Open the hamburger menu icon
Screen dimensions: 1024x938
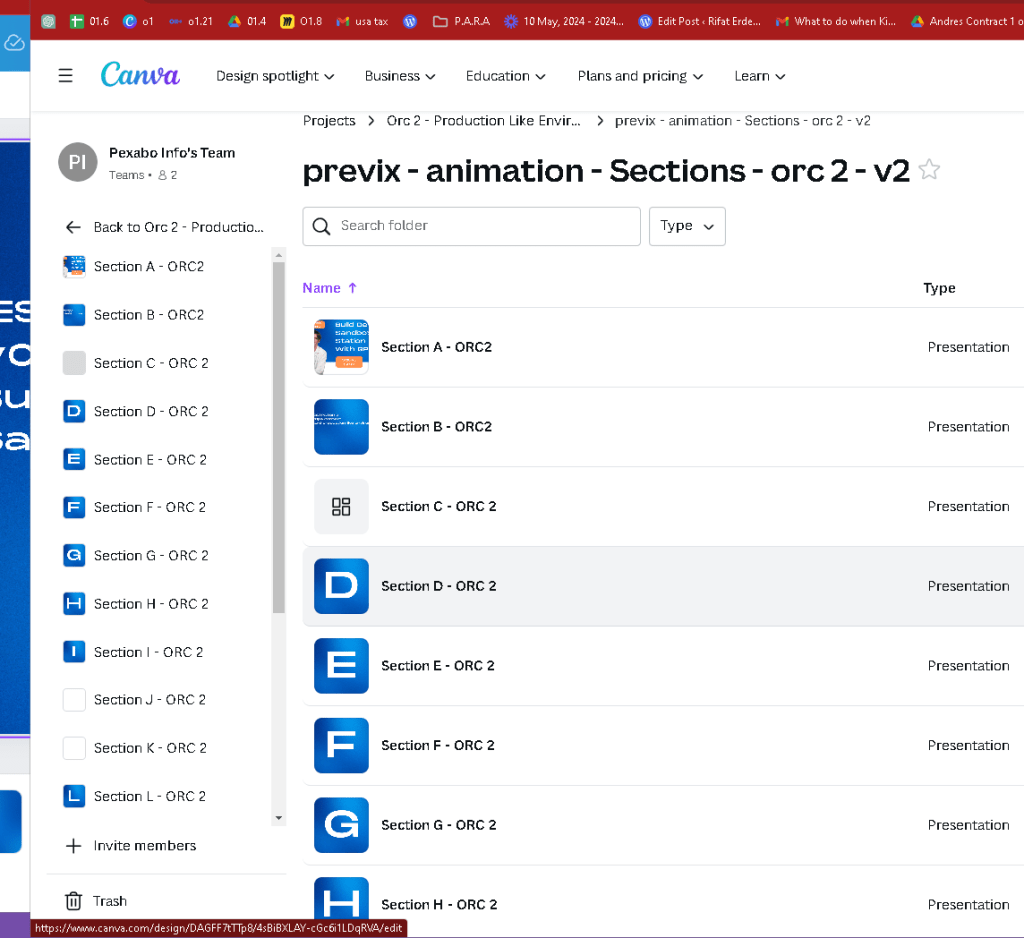pos(65,76)
